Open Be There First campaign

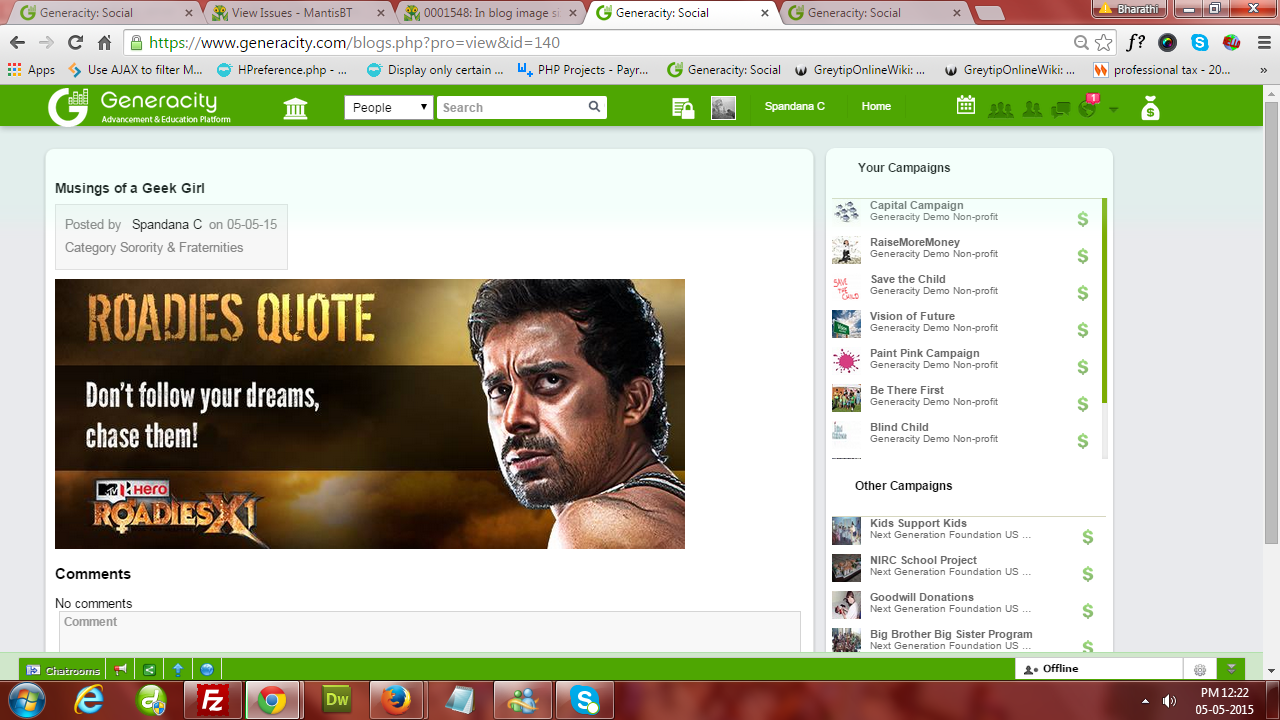(x=906, y=390)
